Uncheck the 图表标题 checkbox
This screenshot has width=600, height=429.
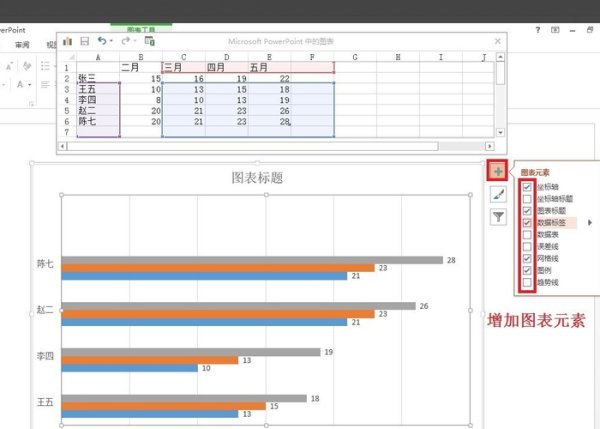pyautogui.click(x=527, y=211)
